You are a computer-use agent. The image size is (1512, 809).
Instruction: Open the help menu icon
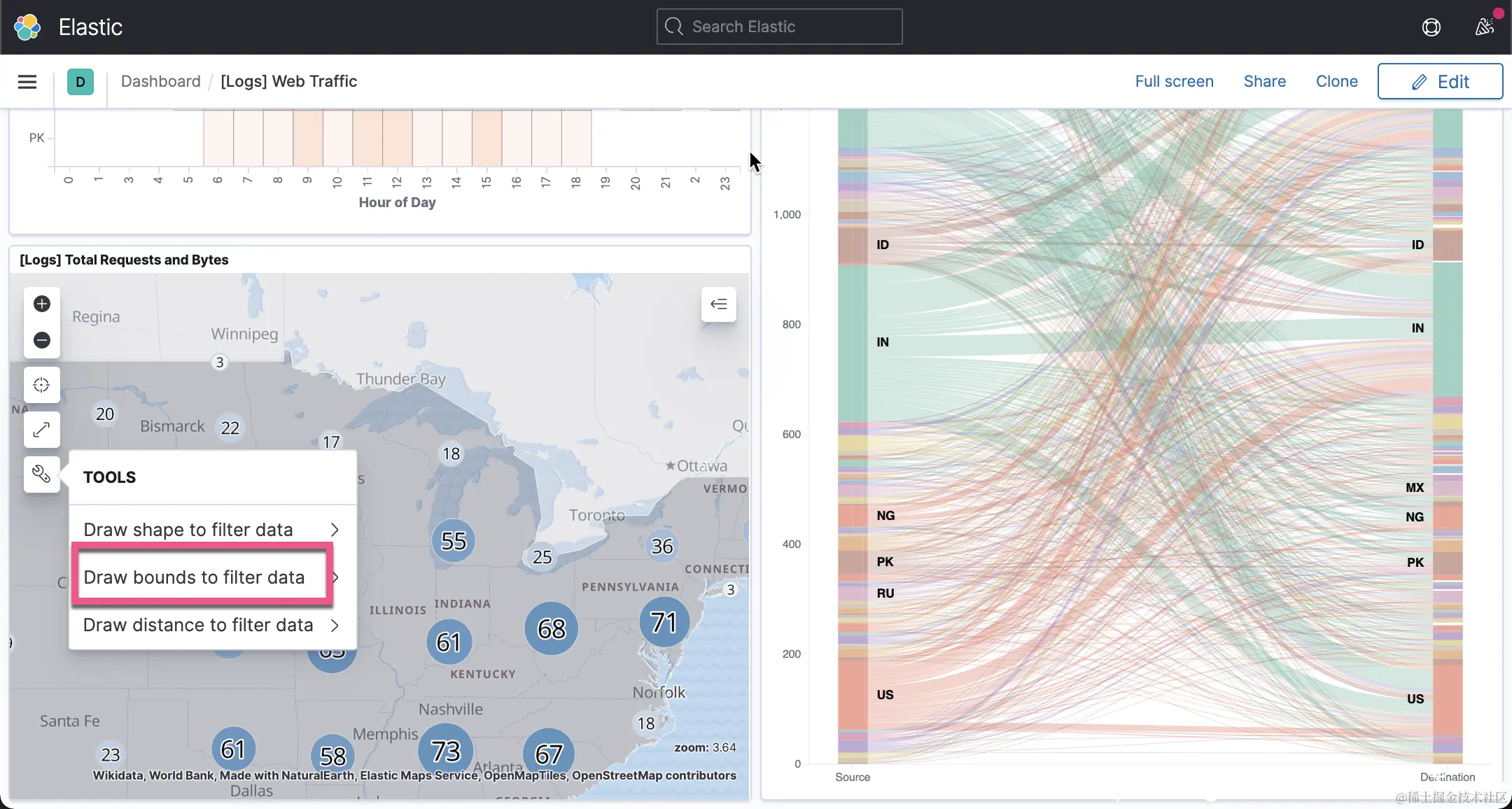pyautogui.click(x=1431, y=27)
